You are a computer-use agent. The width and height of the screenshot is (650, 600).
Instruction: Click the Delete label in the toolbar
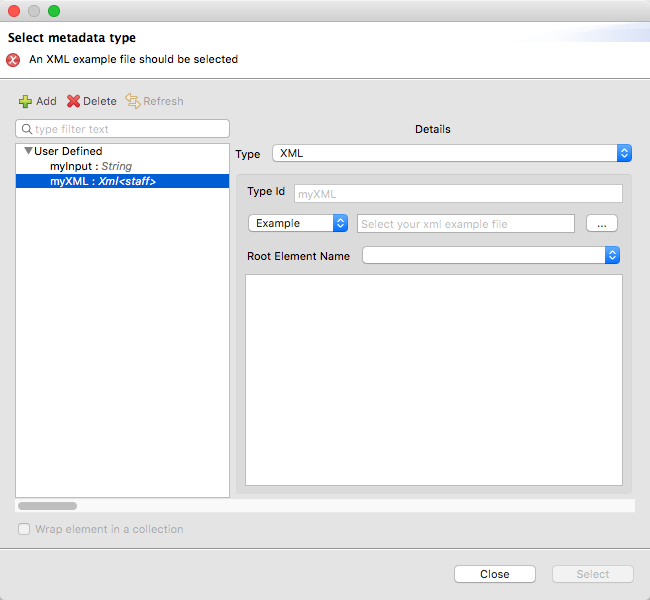pyautogui.click(x=99, y=101)
